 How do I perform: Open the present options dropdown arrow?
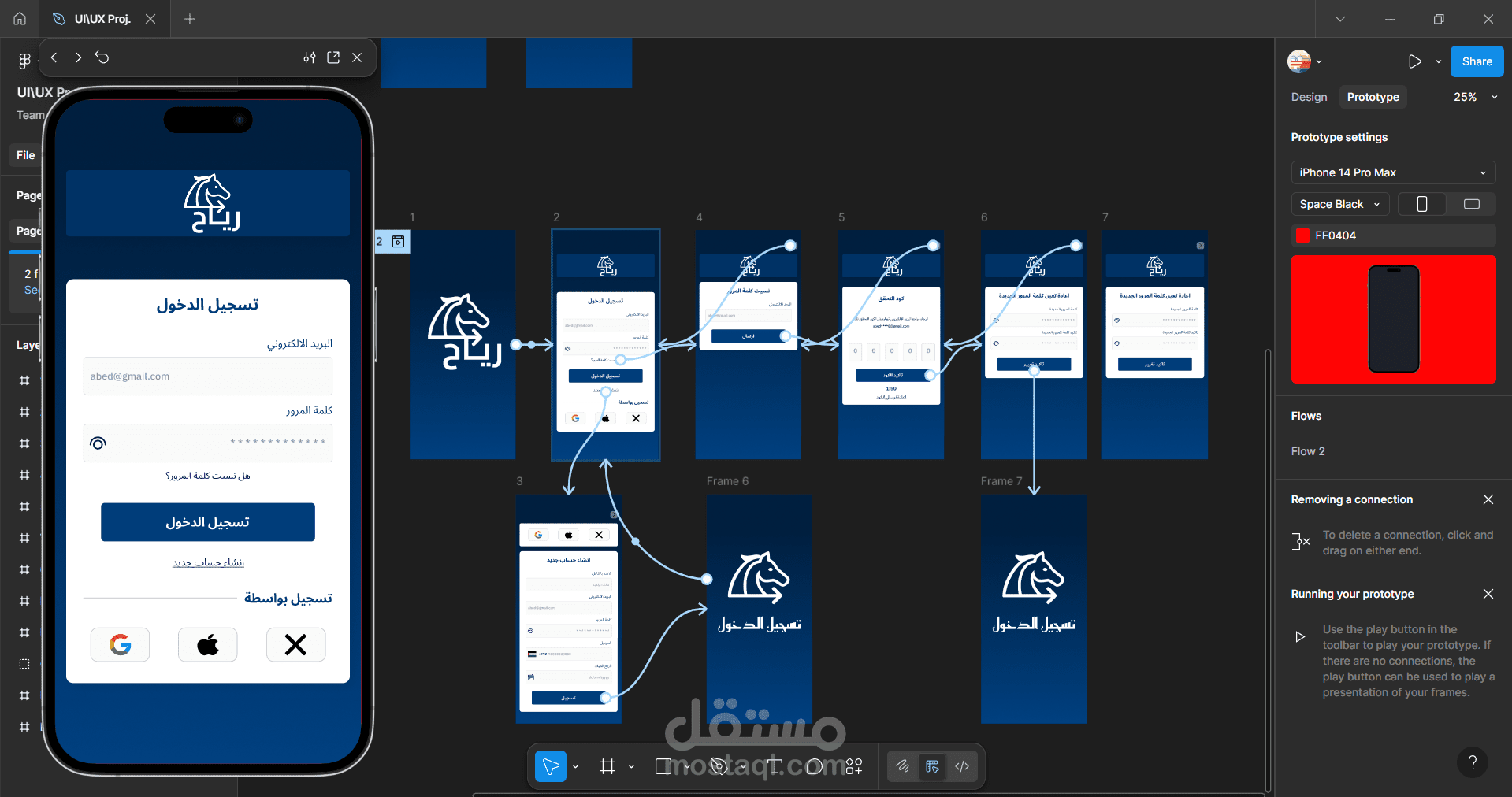tap(1439, 61)
